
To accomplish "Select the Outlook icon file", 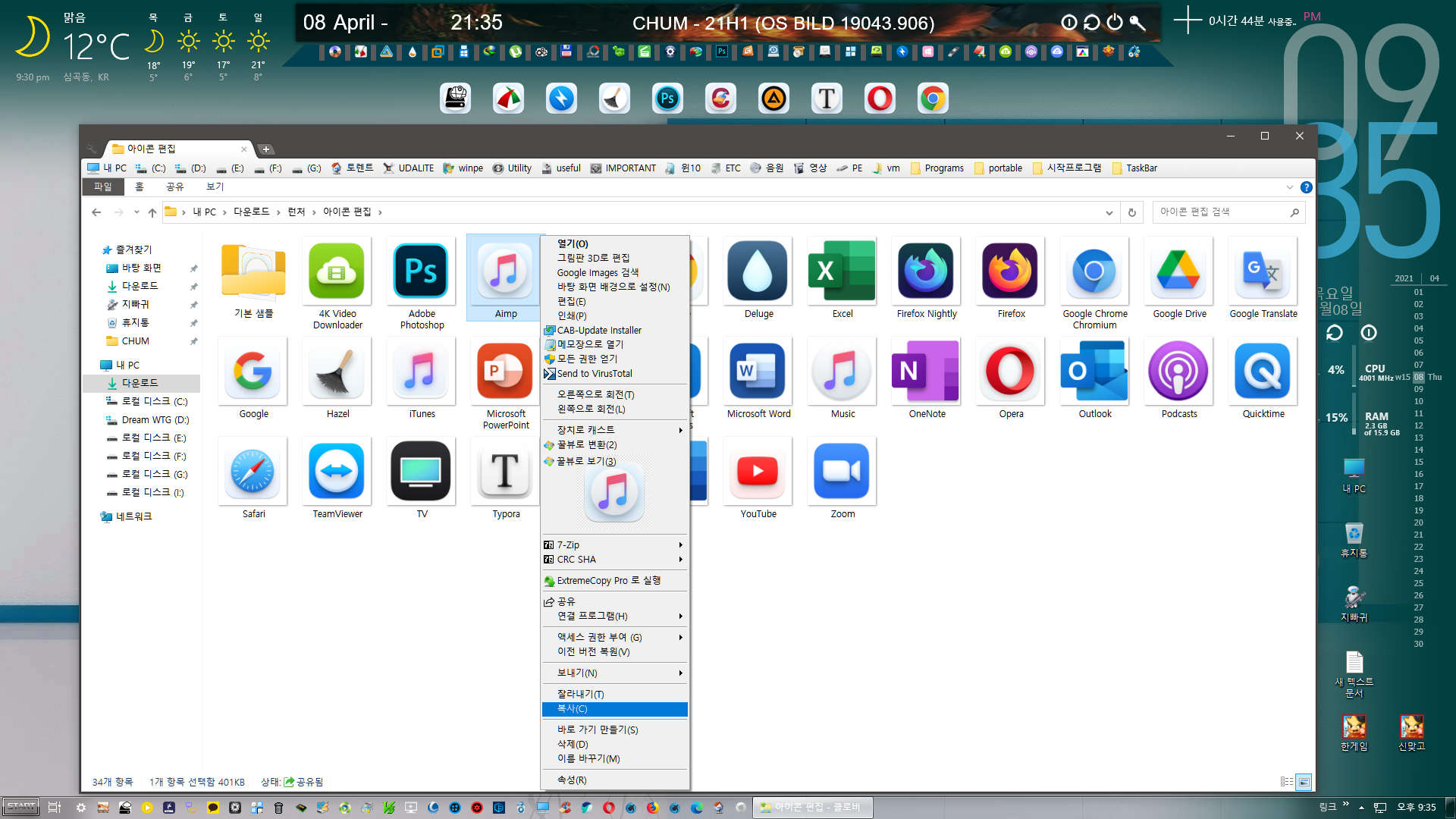I will point(1094,378).
